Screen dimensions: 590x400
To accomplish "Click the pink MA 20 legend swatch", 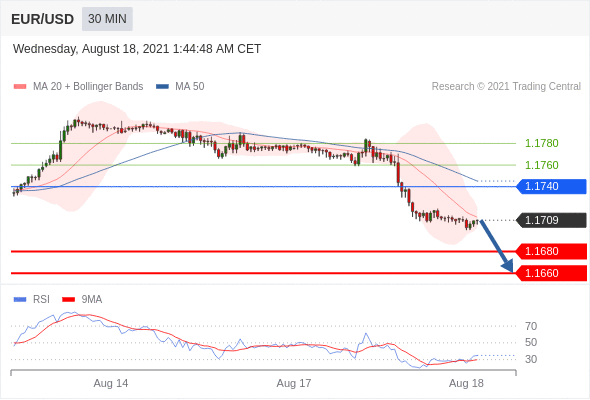I will click(x=20, y=87).
